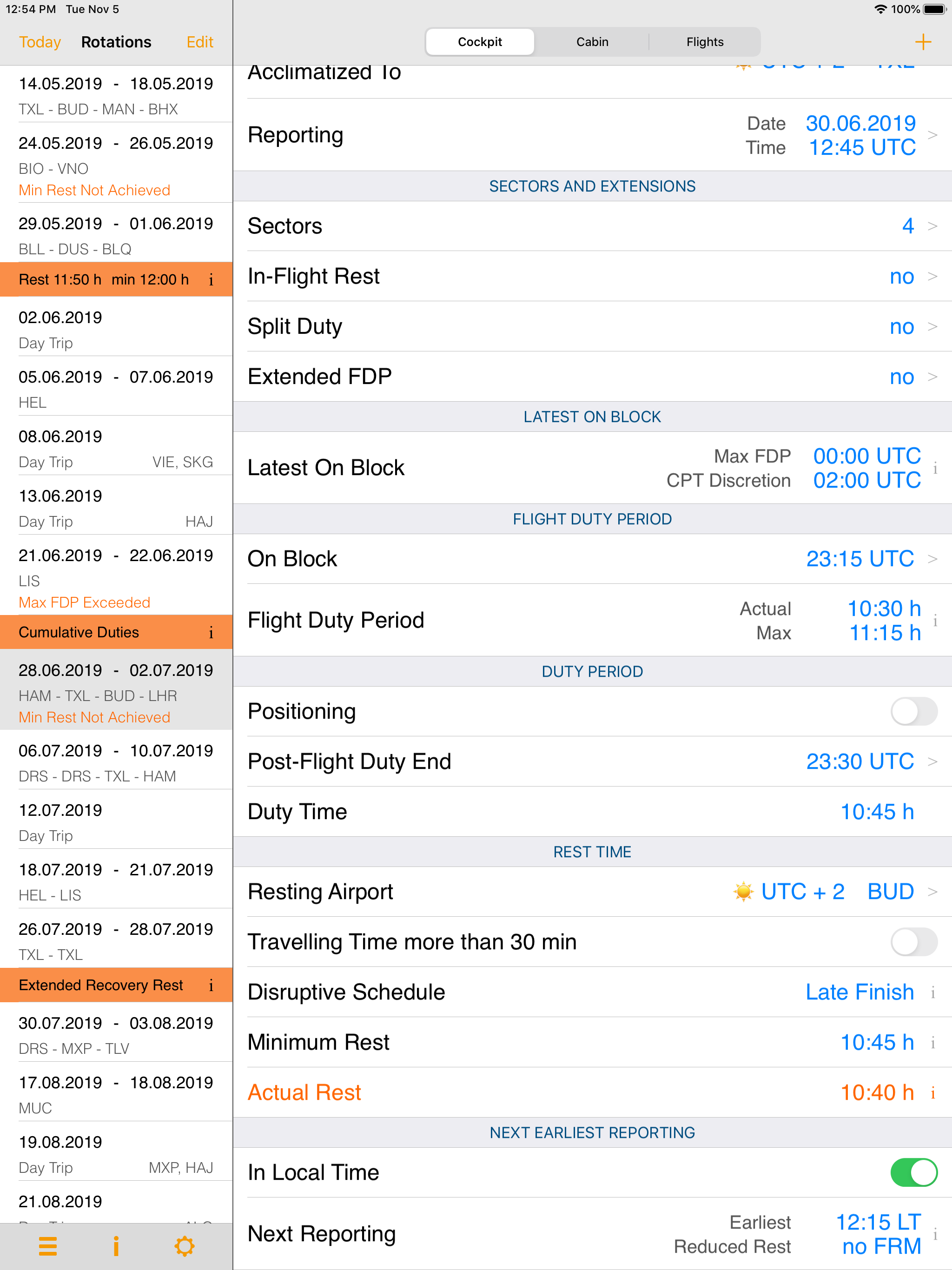Expand the Sectors row chevron
This screenshot has width=952, height=1270.
pyautogui.click(x=933, y=226)
